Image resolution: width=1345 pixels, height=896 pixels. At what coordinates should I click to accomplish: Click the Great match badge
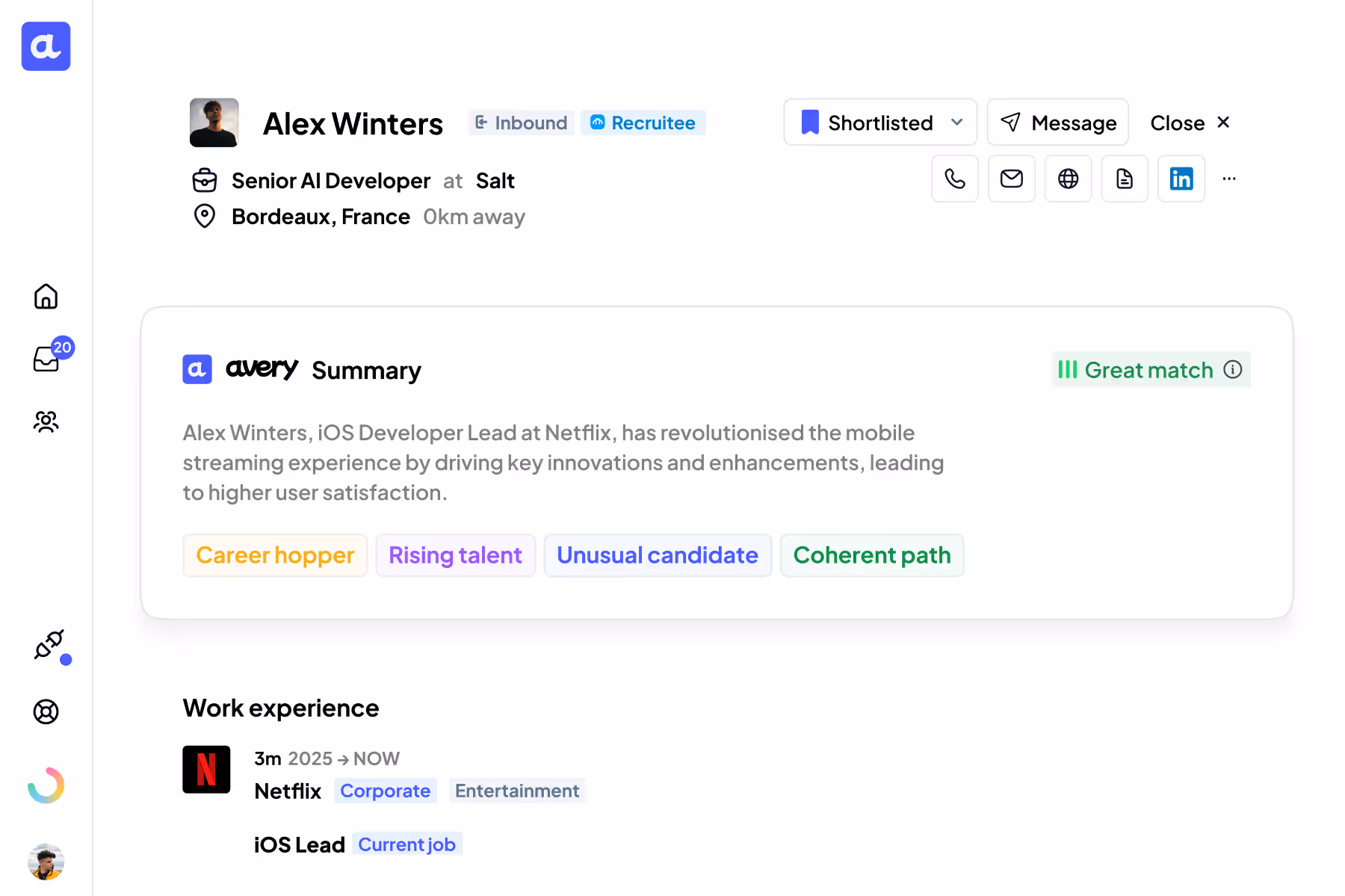pyautogui.click(x=1151, y=369)
